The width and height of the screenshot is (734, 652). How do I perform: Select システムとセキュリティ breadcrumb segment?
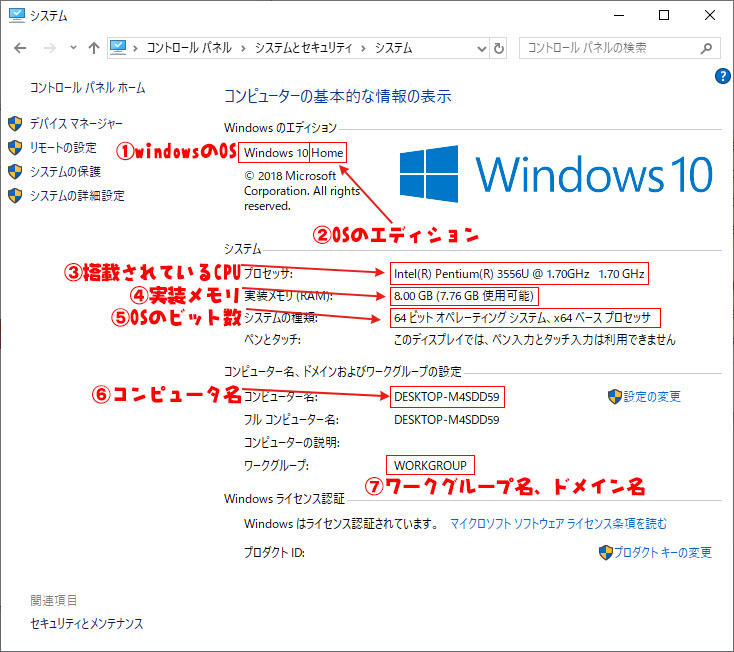click(x=303, y=48)
